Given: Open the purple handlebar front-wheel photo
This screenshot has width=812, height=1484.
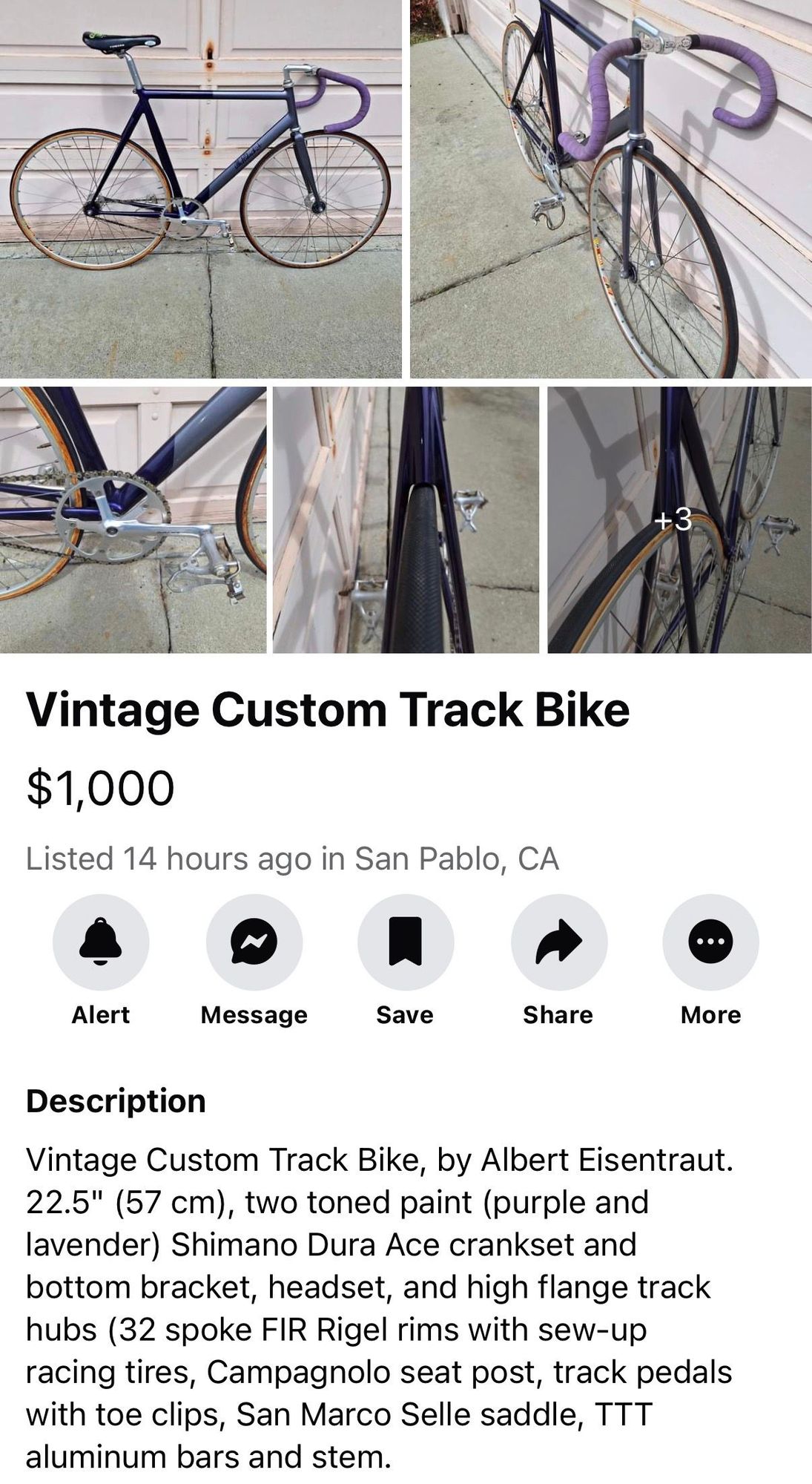Looking at the screenshot, I should pos(611,188).
